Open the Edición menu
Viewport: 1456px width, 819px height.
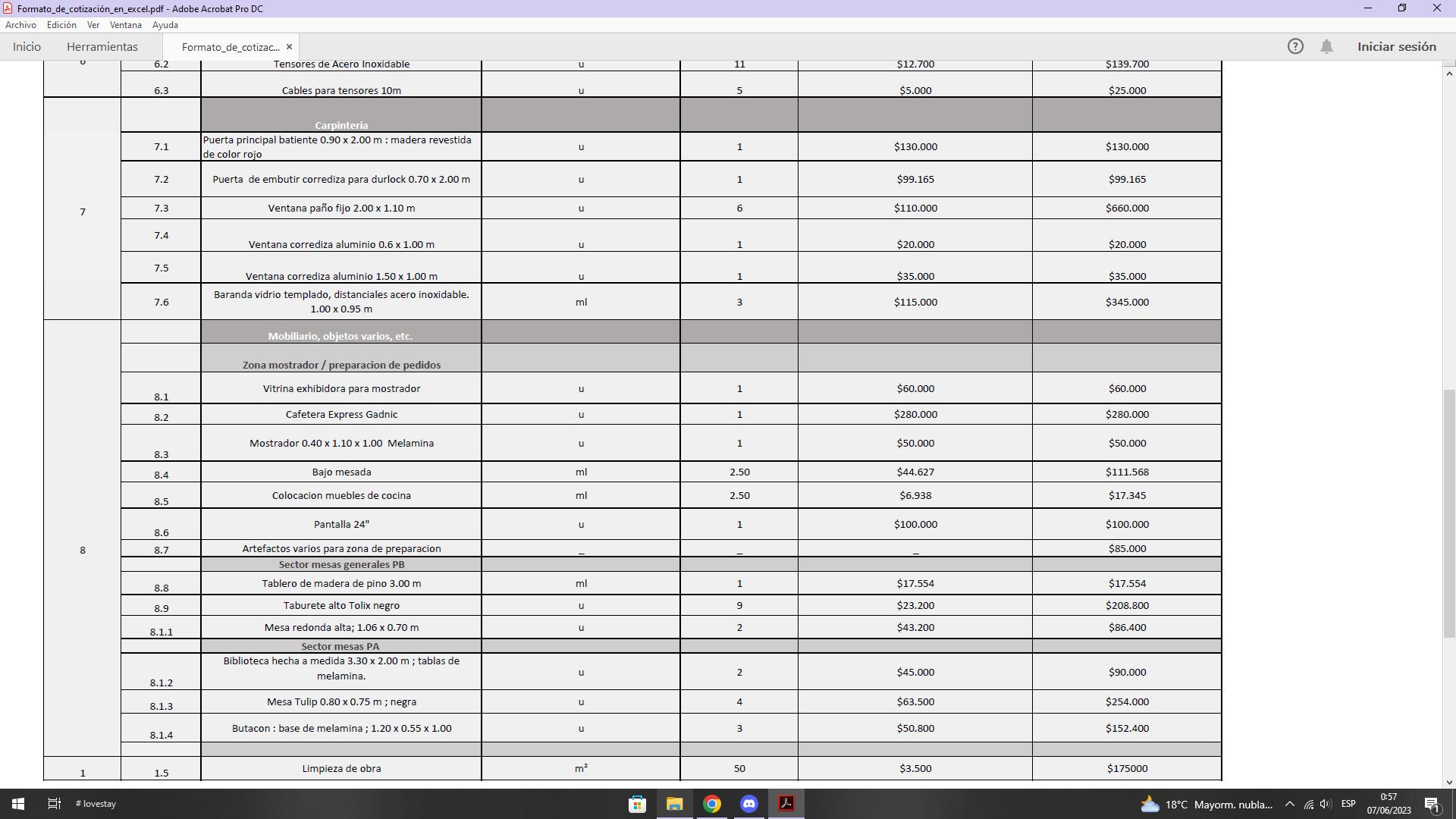coord(61,25)
